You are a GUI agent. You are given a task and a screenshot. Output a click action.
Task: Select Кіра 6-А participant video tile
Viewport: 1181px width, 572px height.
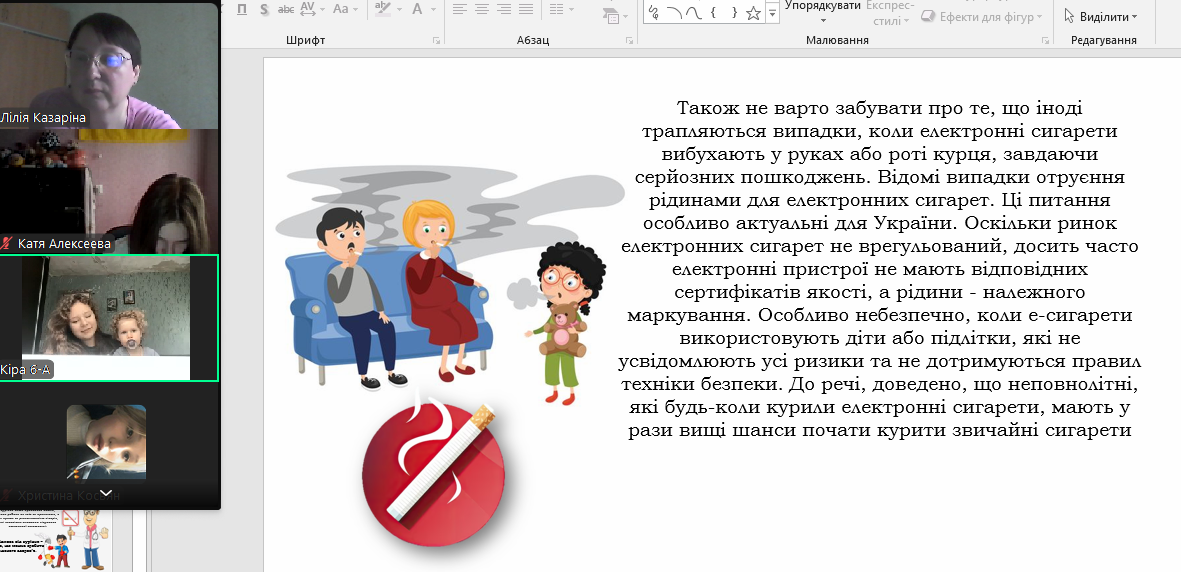point(109,317)
